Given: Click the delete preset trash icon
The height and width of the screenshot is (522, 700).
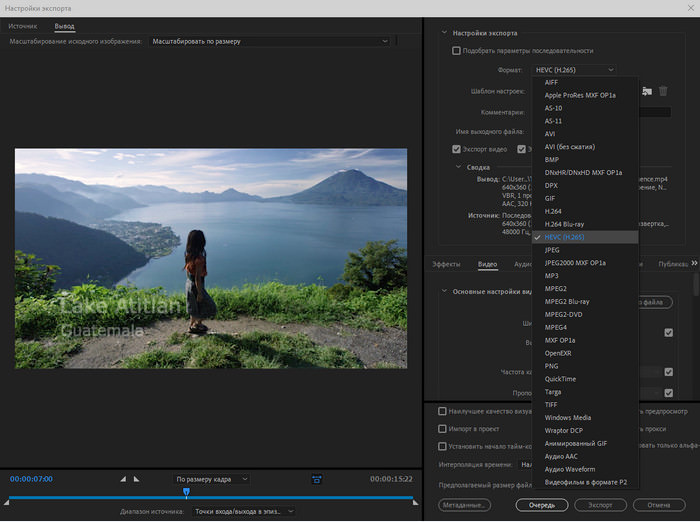Looking at the screenshot, I should point(663,91).
